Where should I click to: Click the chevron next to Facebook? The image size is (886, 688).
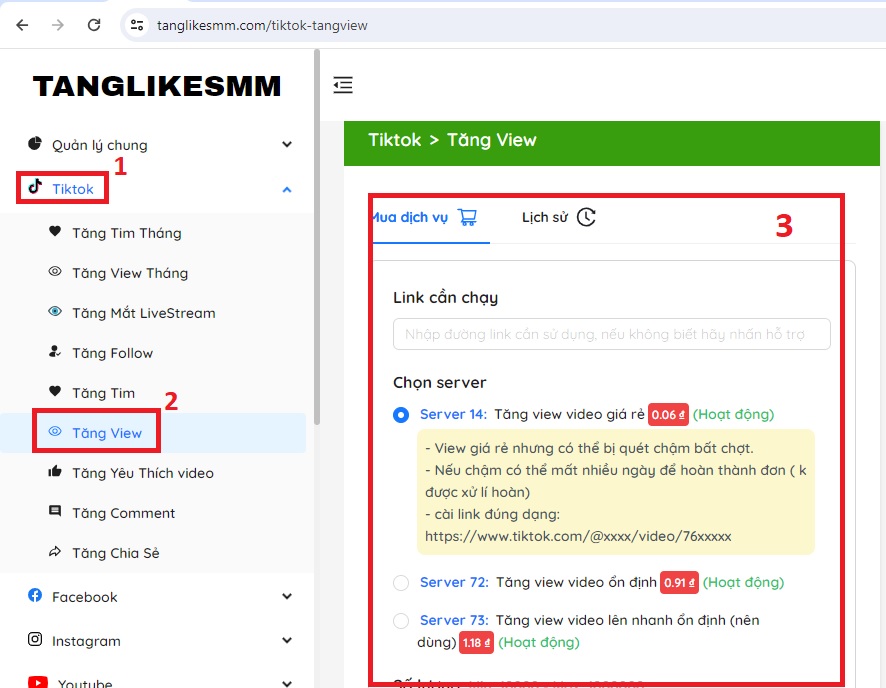287,596
